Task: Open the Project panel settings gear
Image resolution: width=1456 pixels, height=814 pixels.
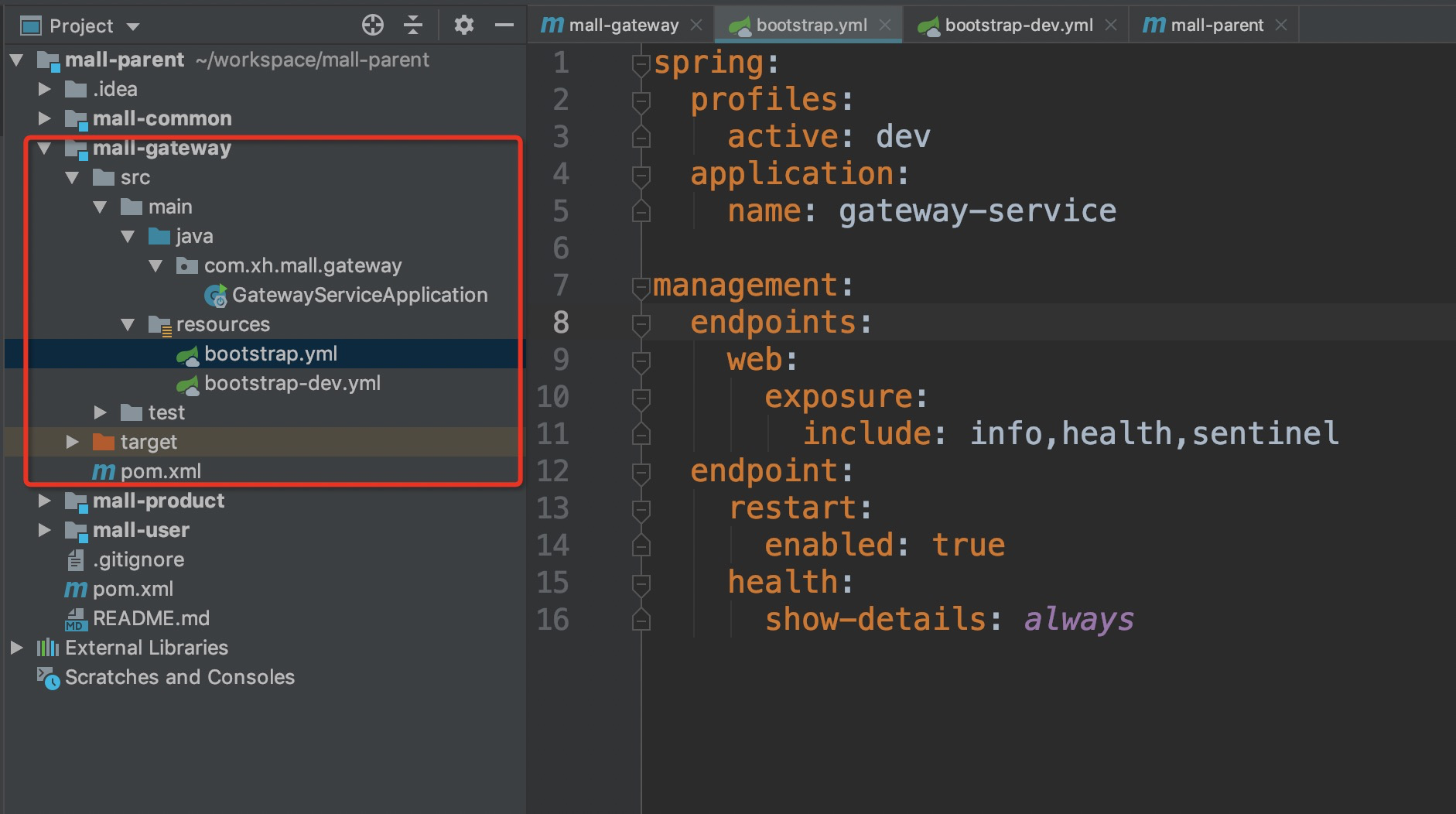Action: click(x=463, y=24)
